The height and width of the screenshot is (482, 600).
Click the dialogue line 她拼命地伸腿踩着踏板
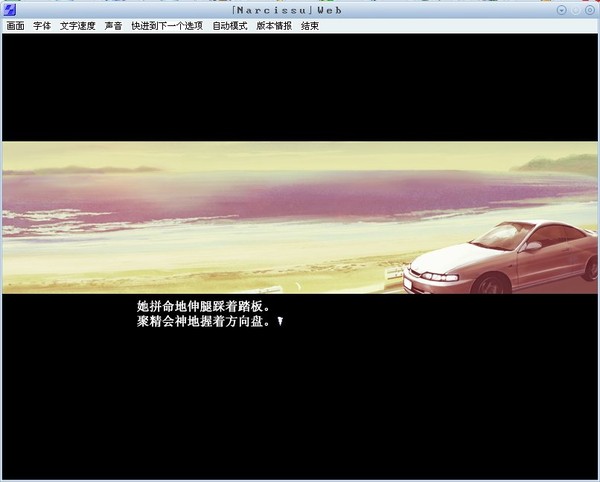pyautogui.click(x=204, y=306)
